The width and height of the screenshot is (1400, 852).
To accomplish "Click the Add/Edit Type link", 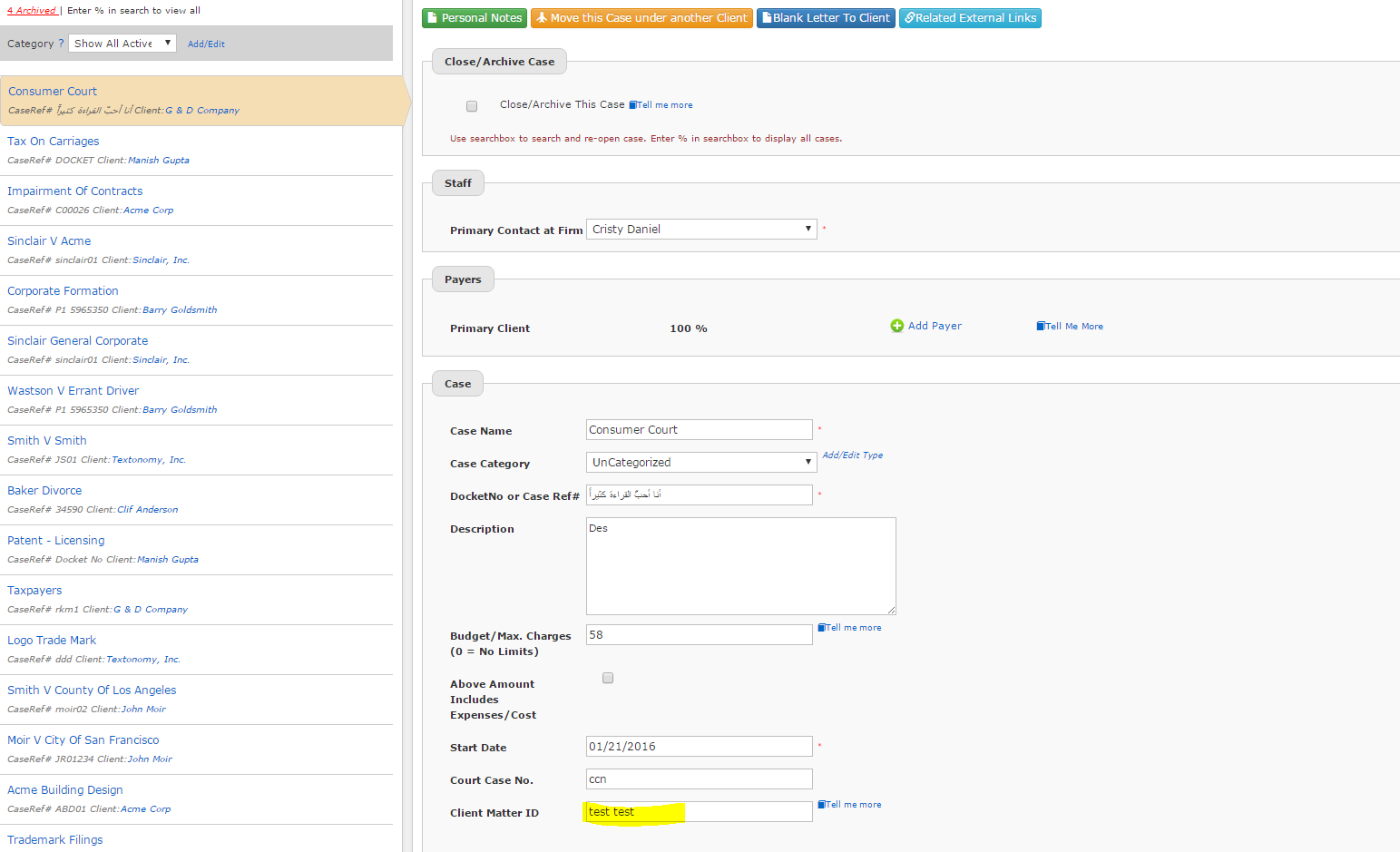I will point(852,455).
